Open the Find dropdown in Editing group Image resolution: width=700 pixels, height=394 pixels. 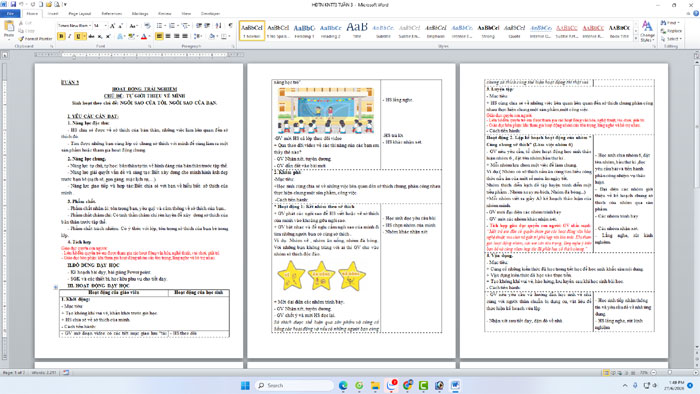[670, 23]
